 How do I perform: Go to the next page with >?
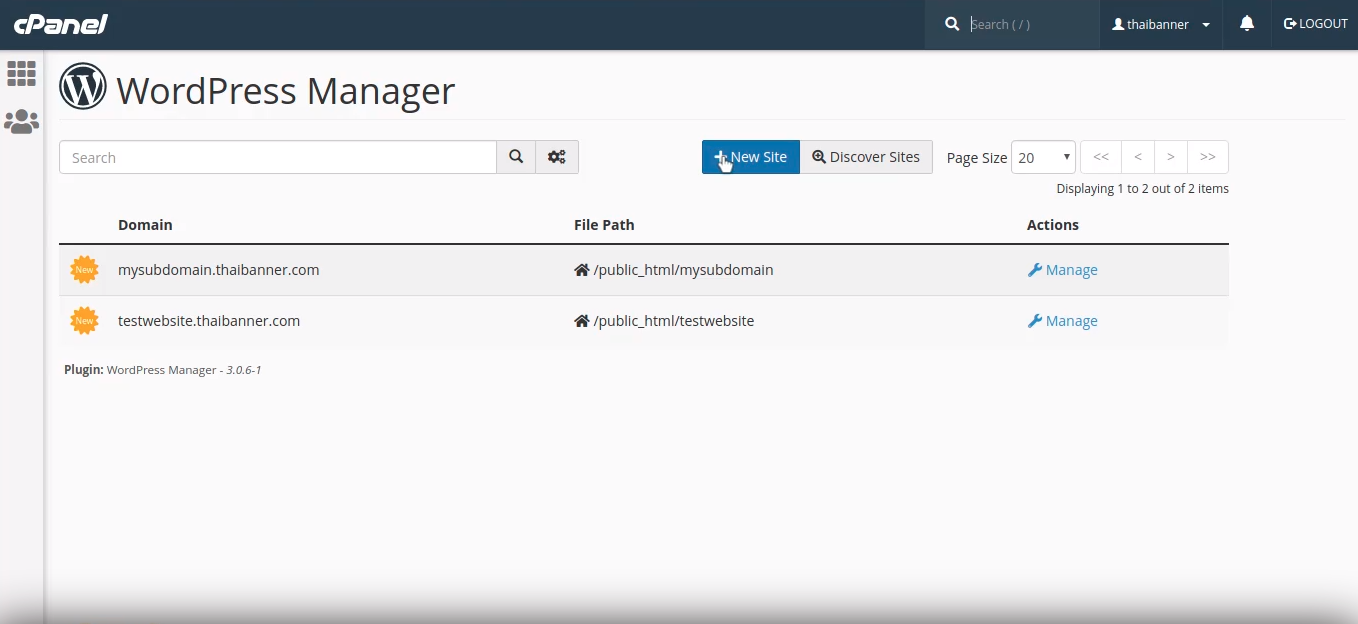coord(1170,157)
